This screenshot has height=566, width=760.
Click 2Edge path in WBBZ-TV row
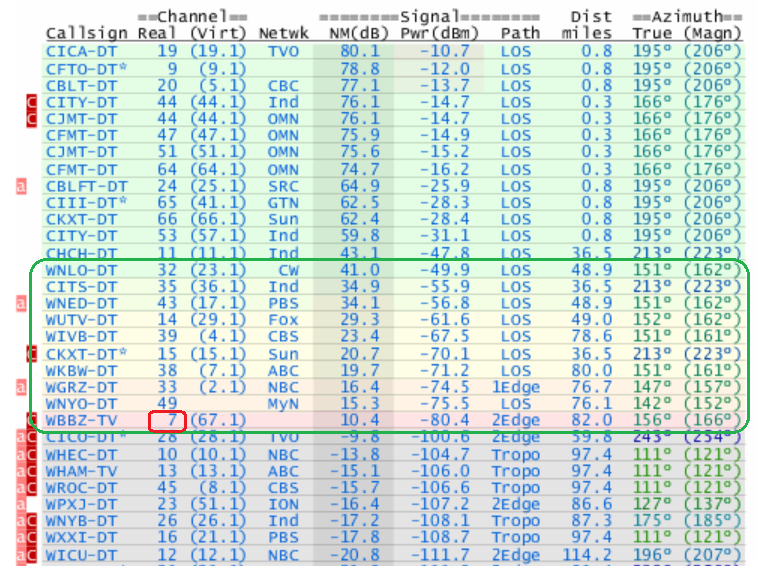515,420
